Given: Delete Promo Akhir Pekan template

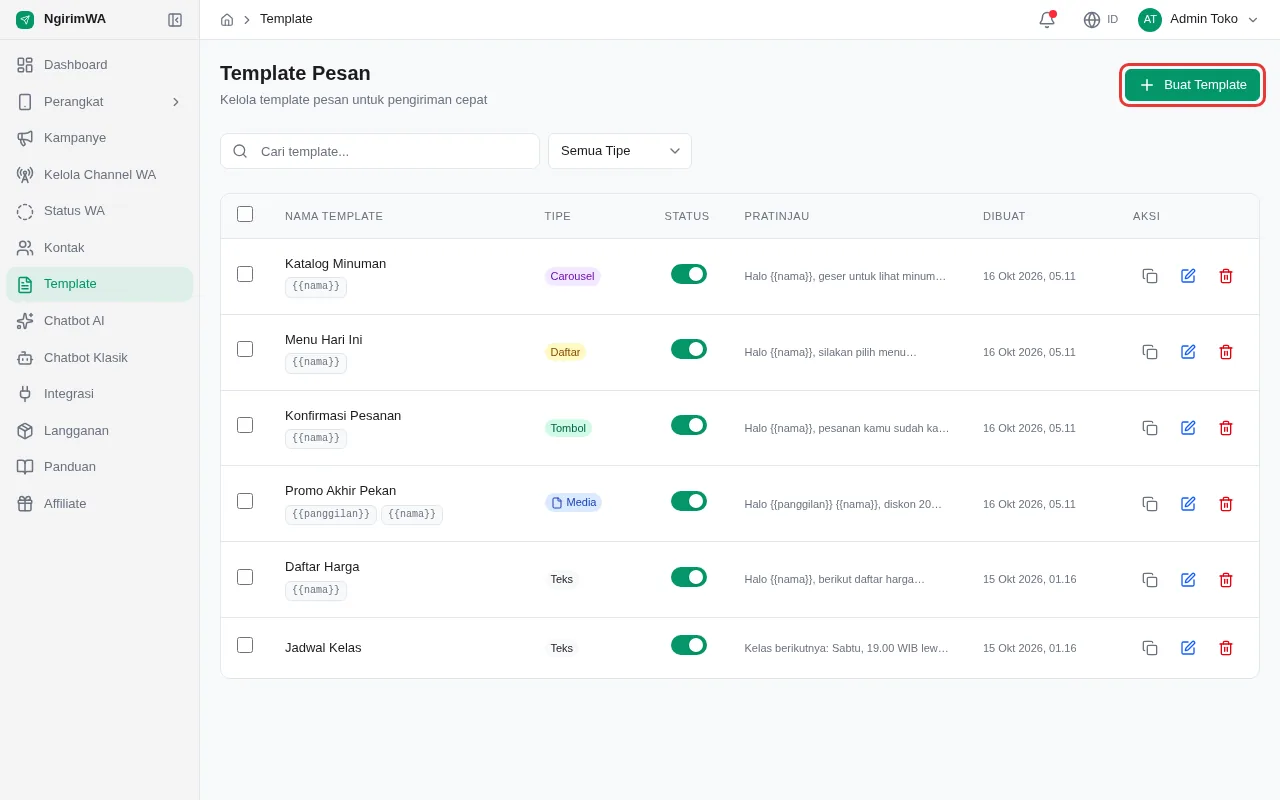Looking at the screenshot, I should (1226, 504).
